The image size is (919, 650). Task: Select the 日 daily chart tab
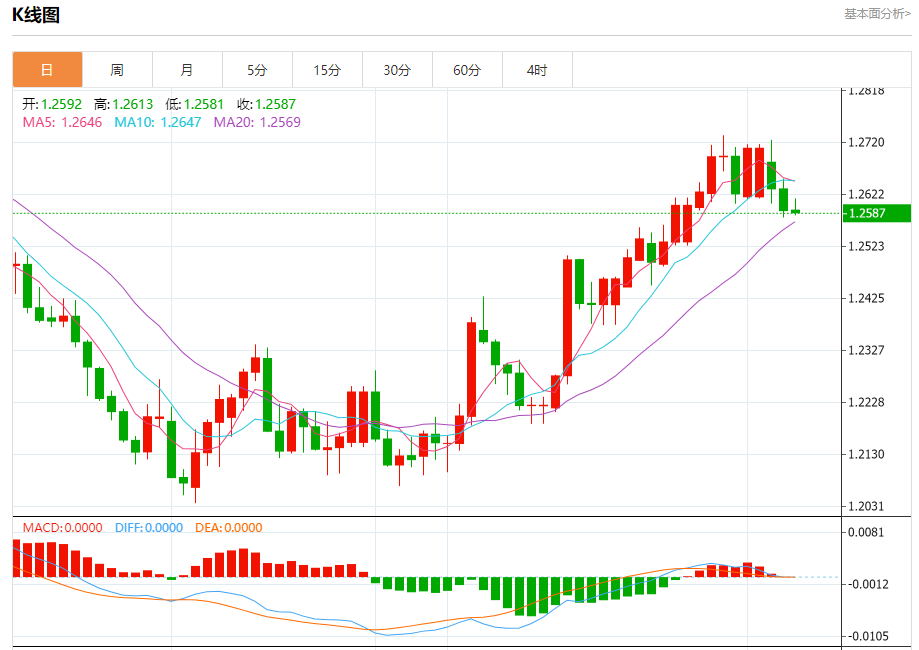tap(47, 70)
